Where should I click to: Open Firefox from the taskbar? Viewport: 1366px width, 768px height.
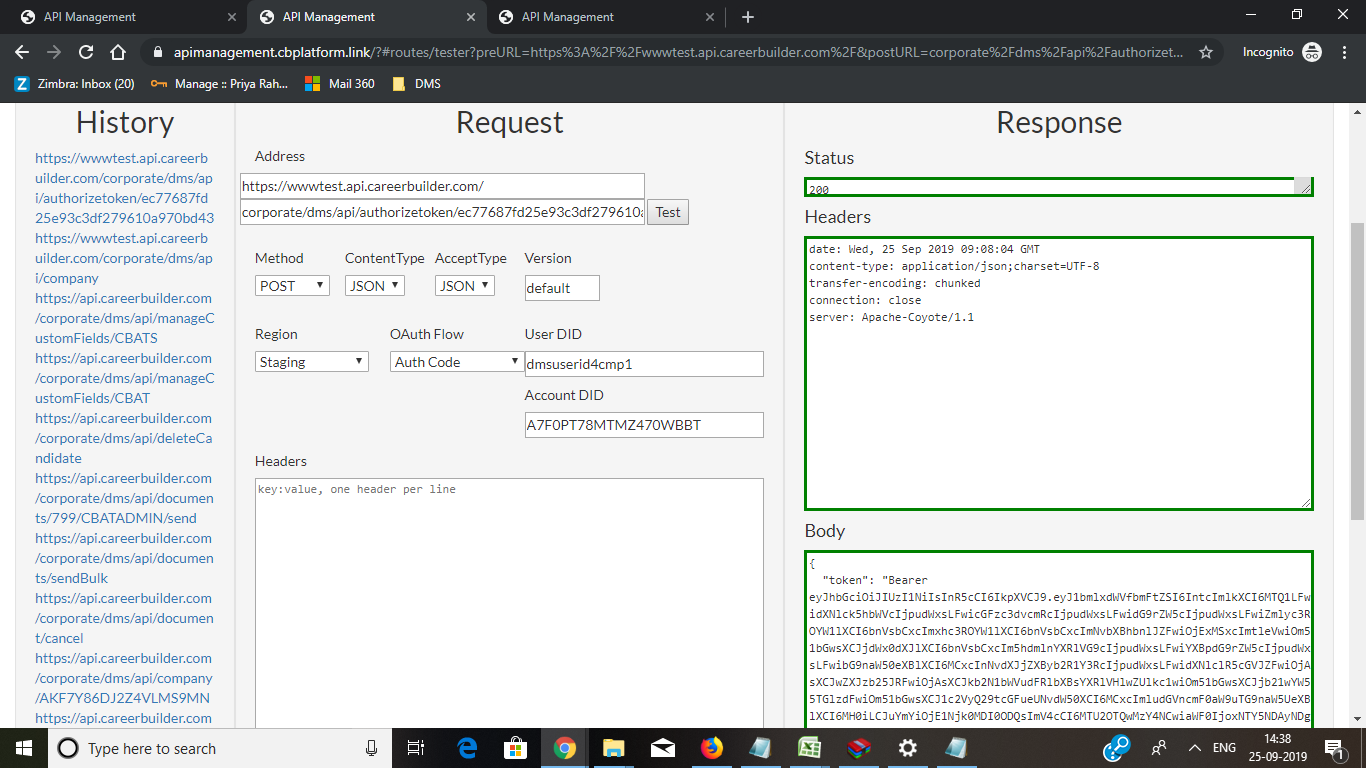711,748
